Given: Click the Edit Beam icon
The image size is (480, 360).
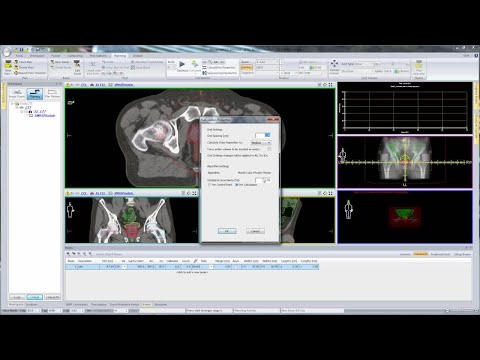Looking at the screenshot, I should pos(77,64).
